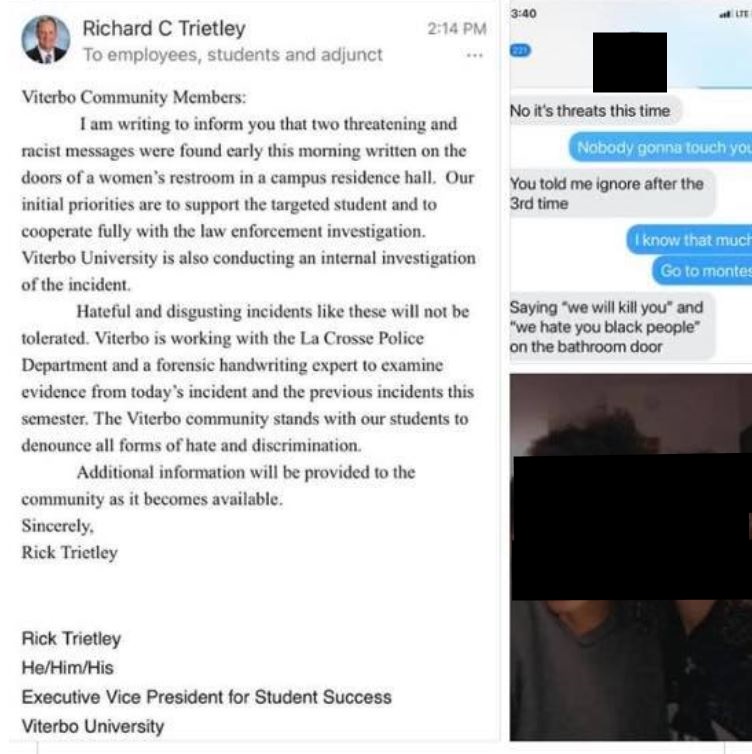
Task: Tap the blue unread-count back badge
Action: point(521,50)
